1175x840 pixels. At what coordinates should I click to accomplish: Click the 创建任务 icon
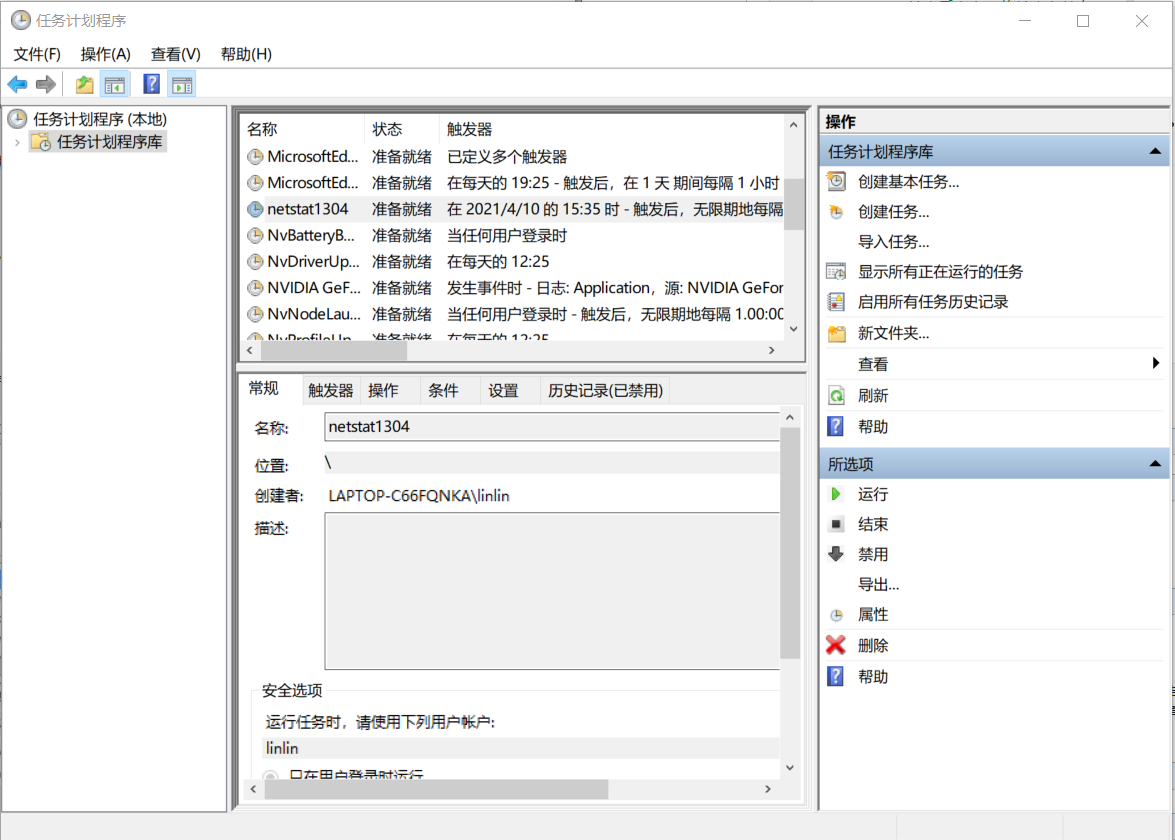836,212
